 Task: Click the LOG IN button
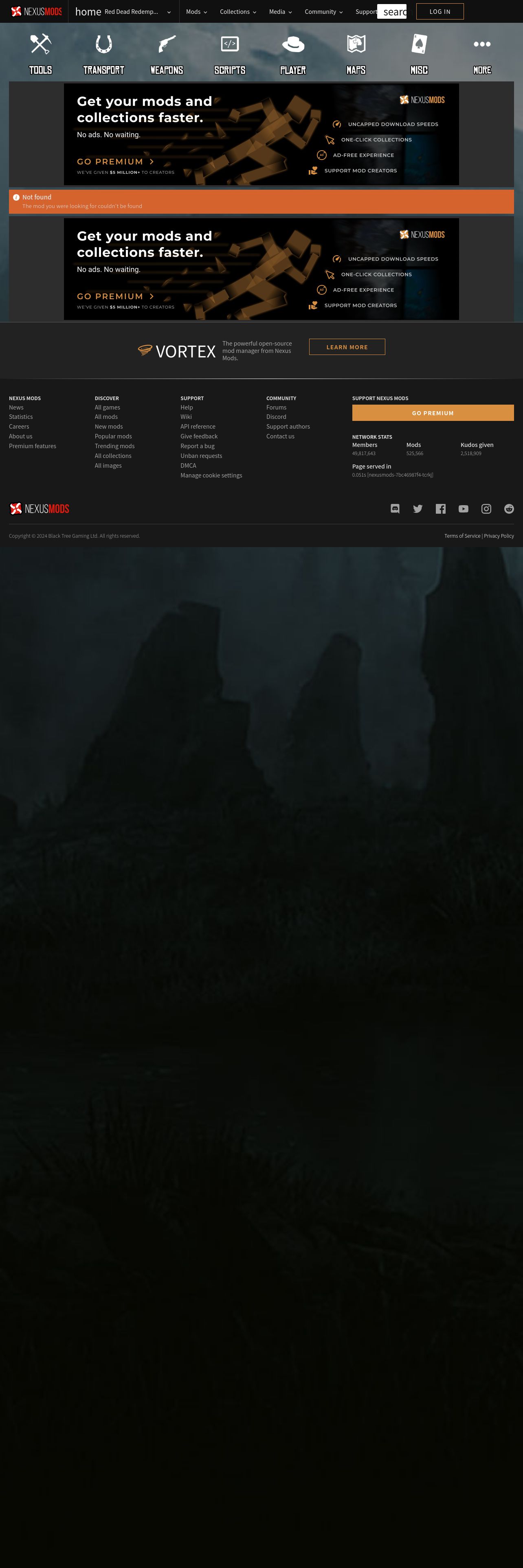click(439, 11)
